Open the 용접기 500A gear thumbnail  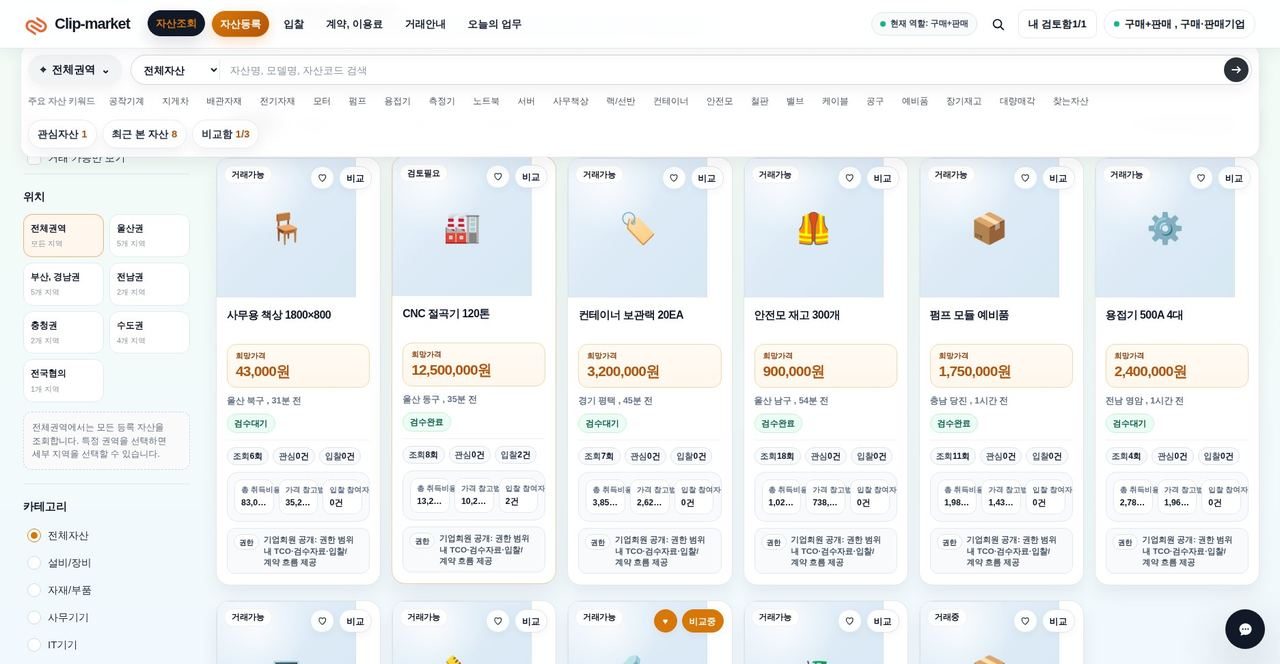1165,228
